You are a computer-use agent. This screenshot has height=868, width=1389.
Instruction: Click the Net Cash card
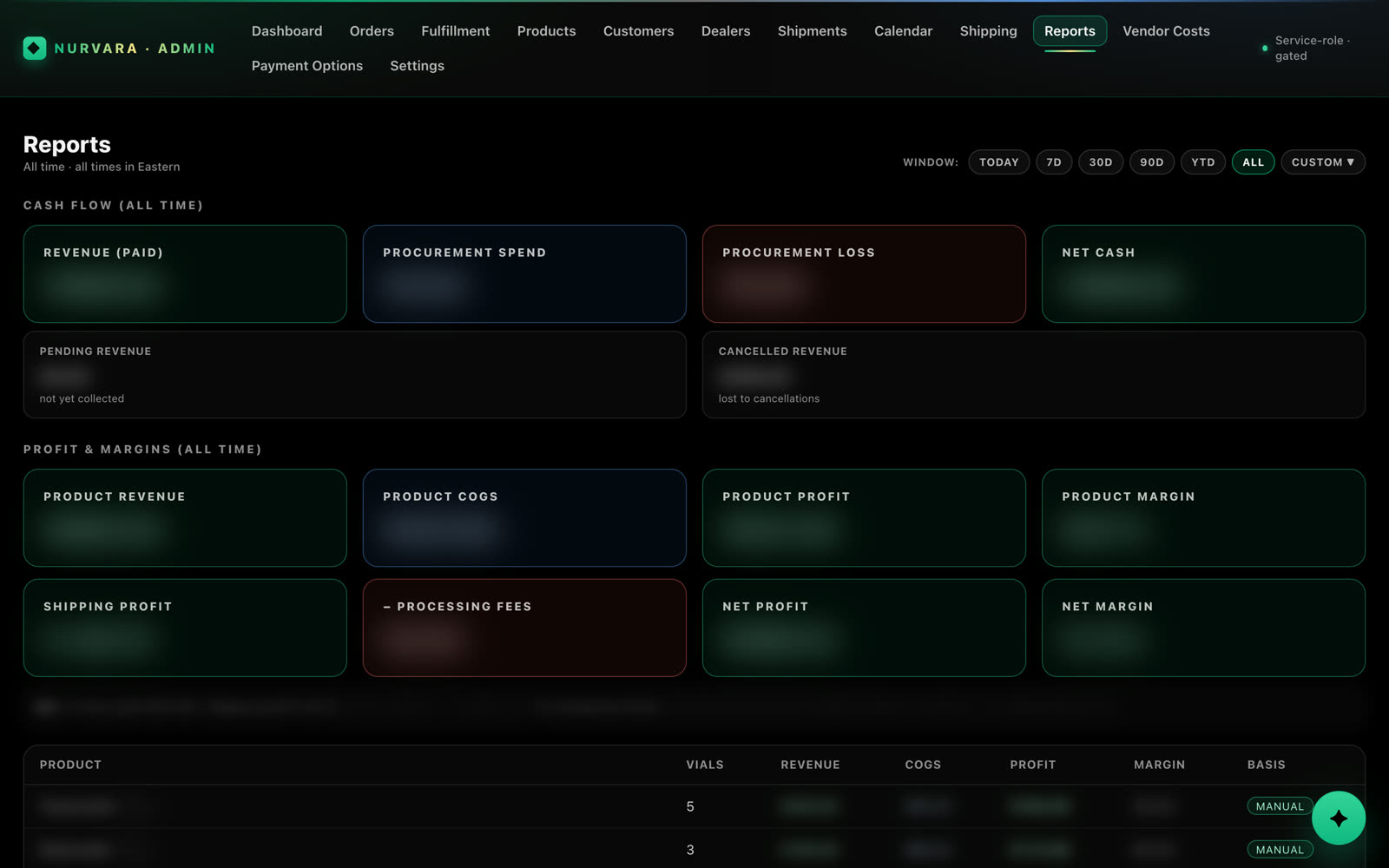coord(1203,274)
